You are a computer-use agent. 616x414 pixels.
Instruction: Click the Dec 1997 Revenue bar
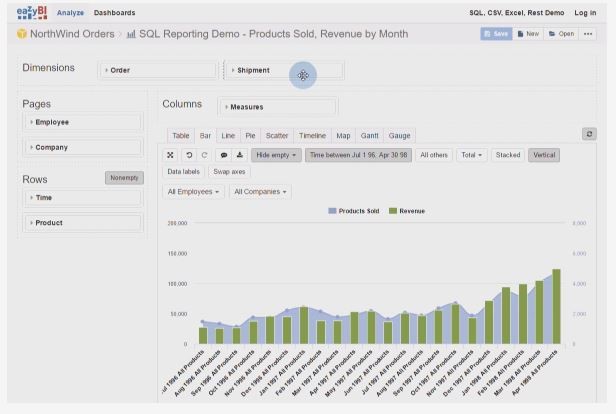489,322
